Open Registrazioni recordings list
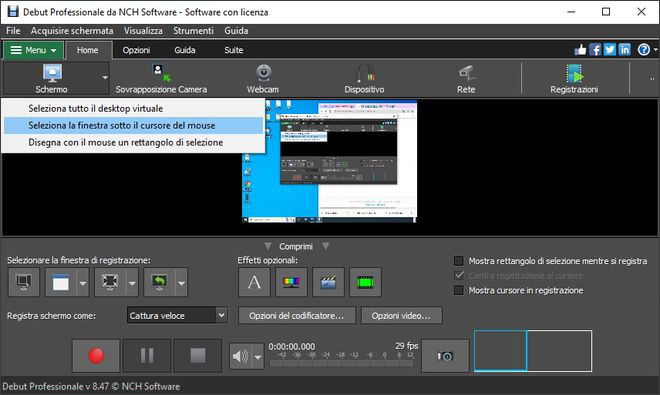The image size is (660, 395). click(574, 79)
